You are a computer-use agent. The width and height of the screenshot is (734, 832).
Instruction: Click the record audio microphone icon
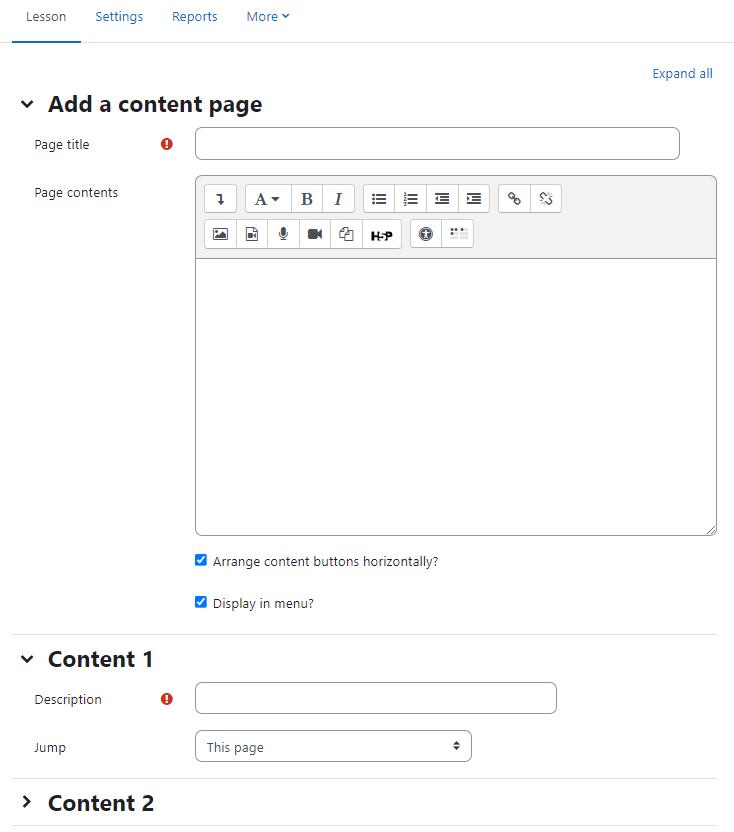coord(283,234)
